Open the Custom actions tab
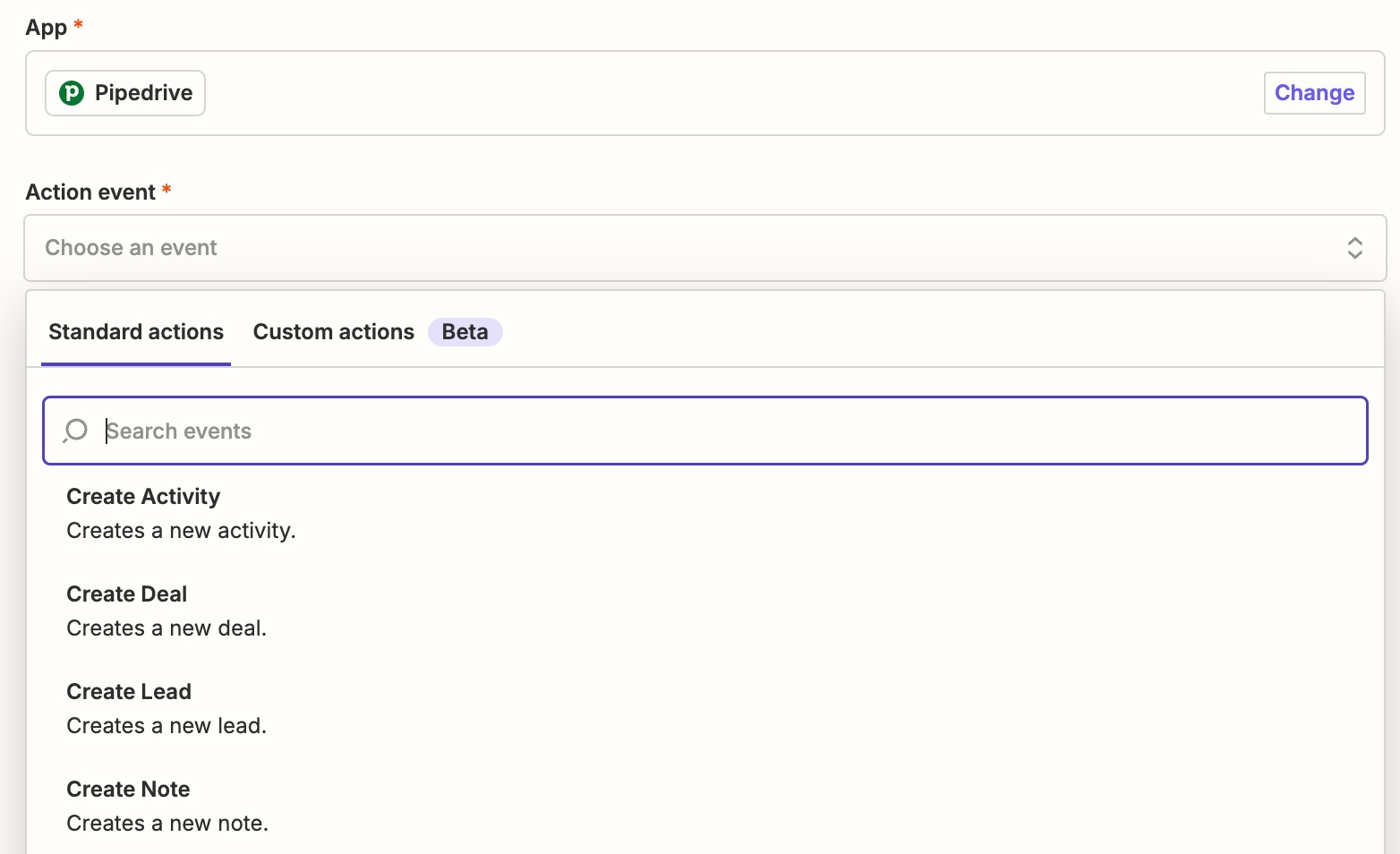Screen dimensions: 1400x854 click(334, 332)
